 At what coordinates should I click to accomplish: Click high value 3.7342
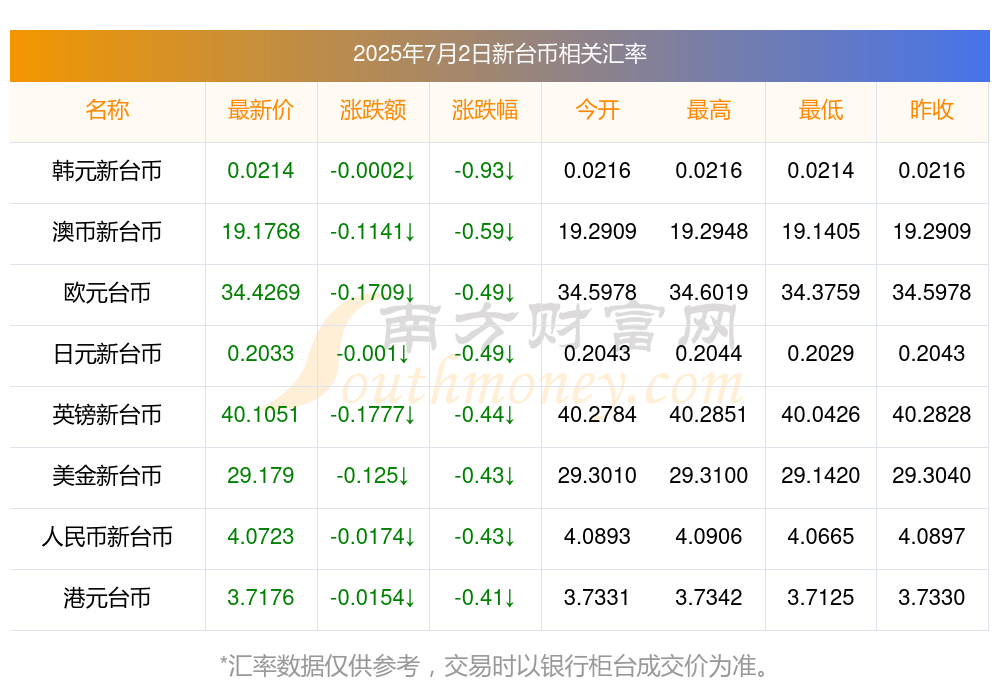tap(709, 598)
